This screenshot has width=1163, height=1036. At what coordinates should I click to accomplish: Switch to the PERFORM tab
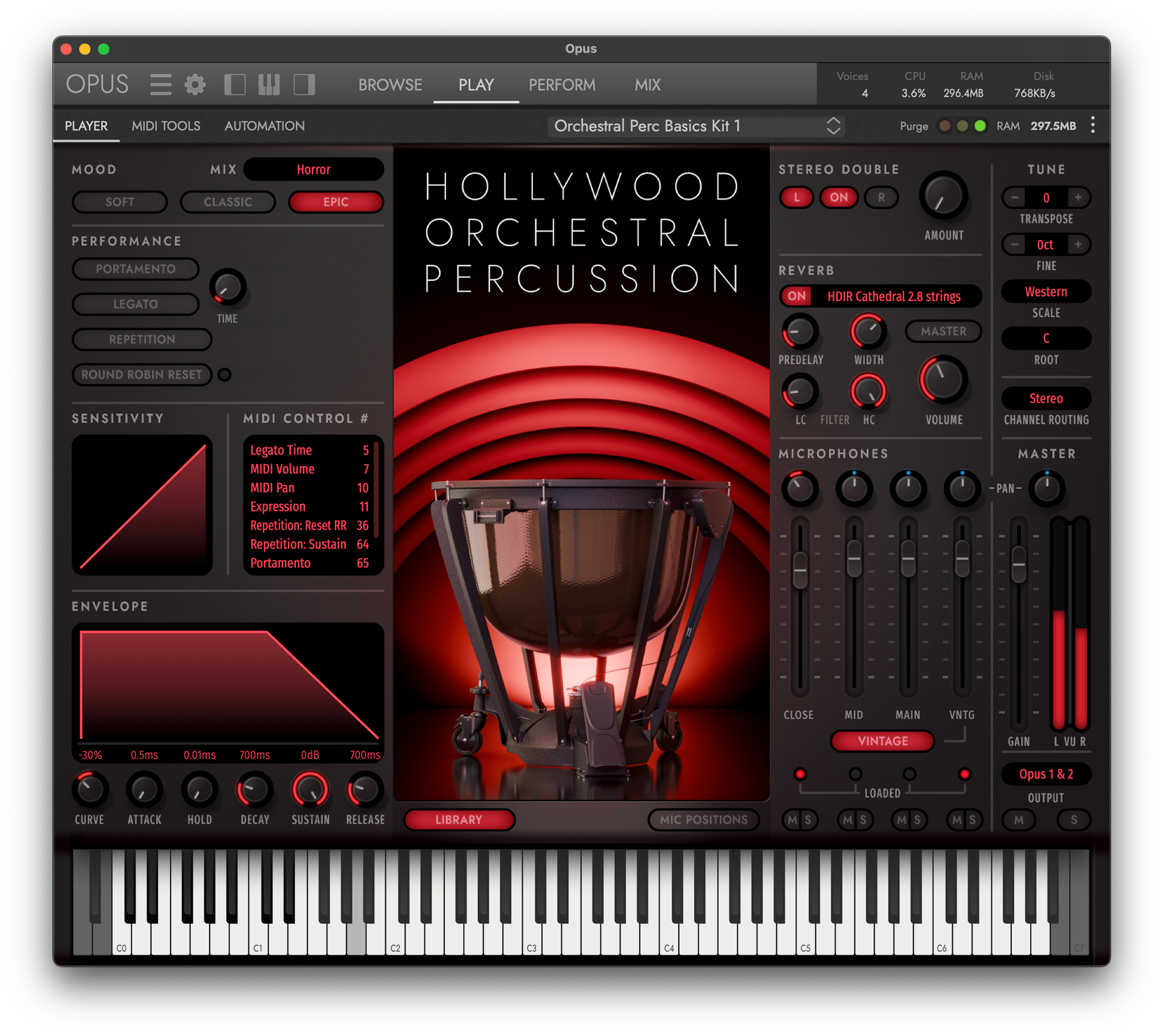pos(562,84)
